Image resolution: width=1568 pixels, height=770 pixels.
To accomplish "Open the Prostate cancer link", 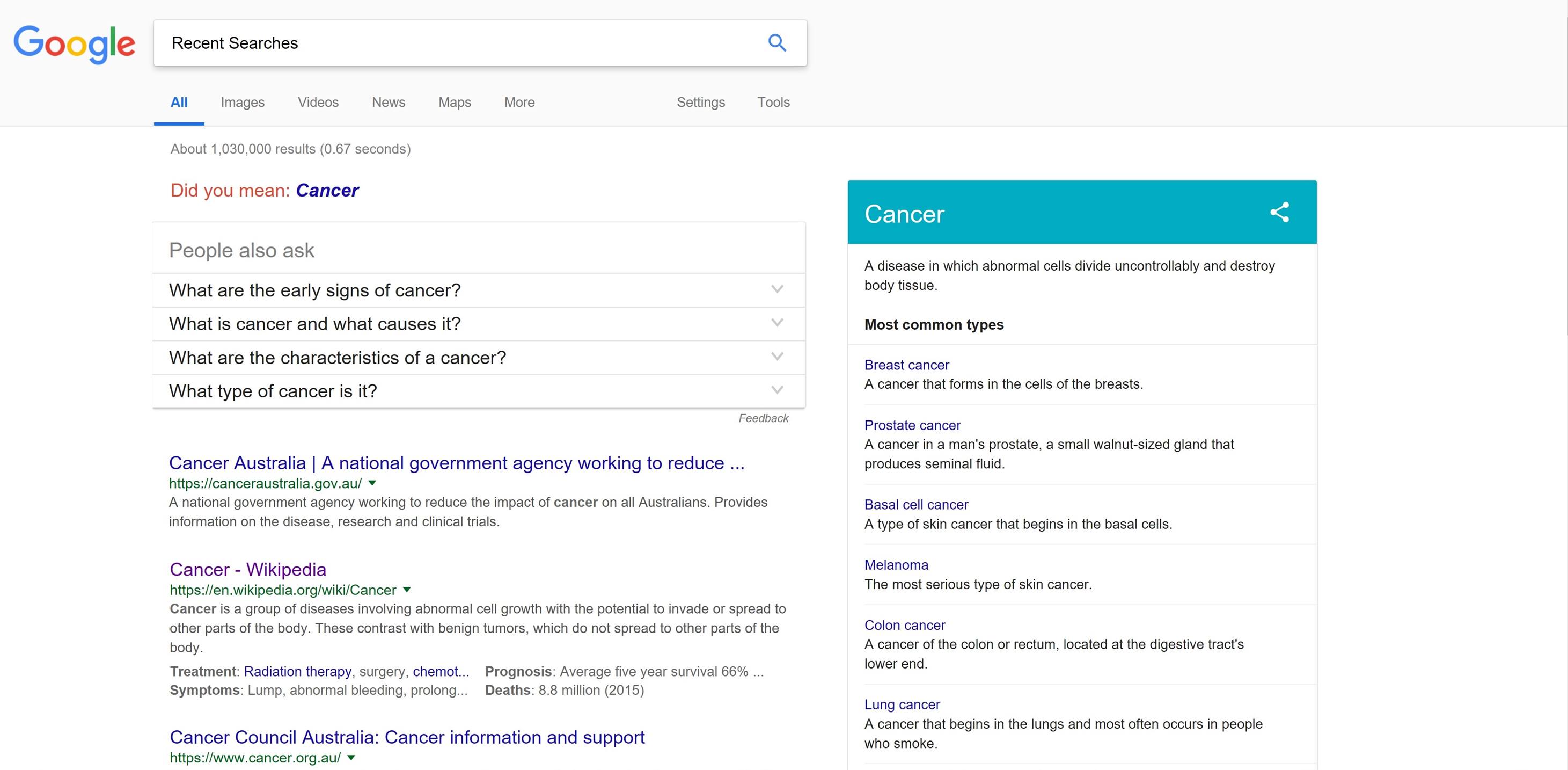I will coord(912,425).
